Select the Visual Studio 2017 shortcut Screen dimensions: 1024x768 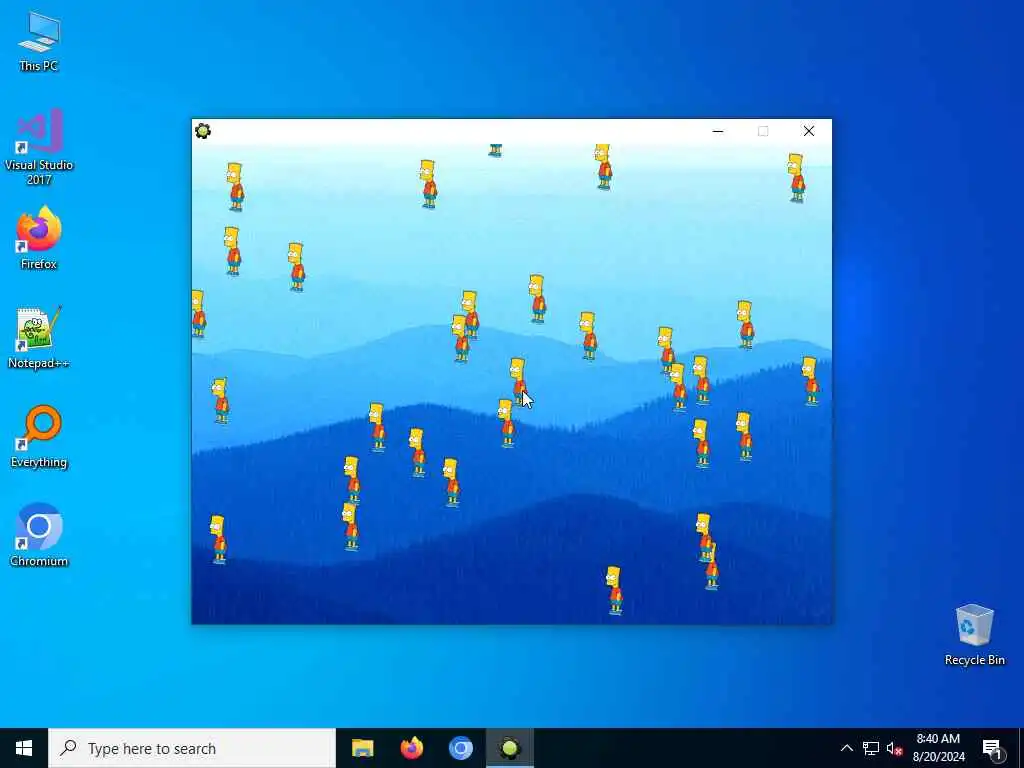pos(39,146)
